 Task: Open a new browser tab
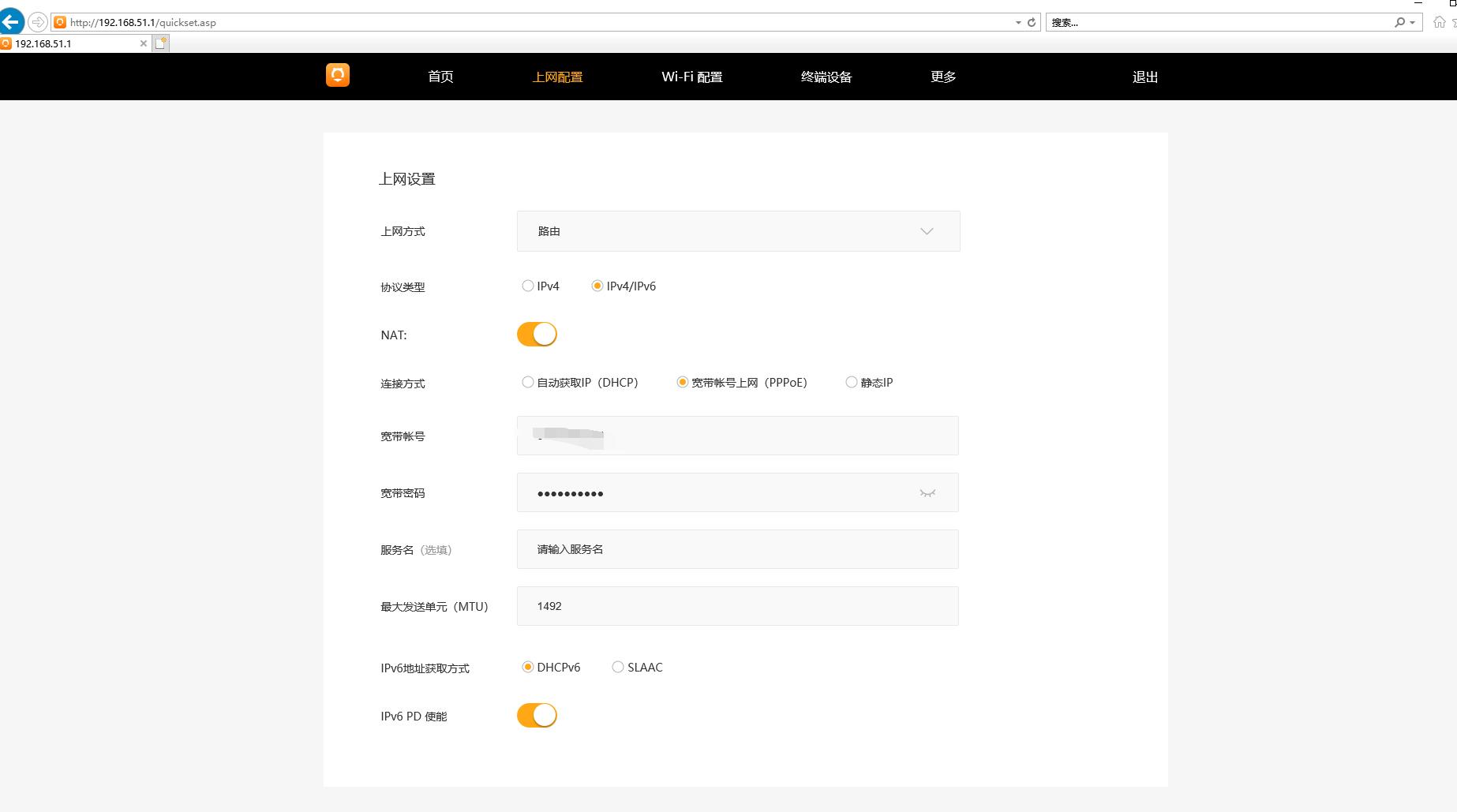click(x=161, y=43)
